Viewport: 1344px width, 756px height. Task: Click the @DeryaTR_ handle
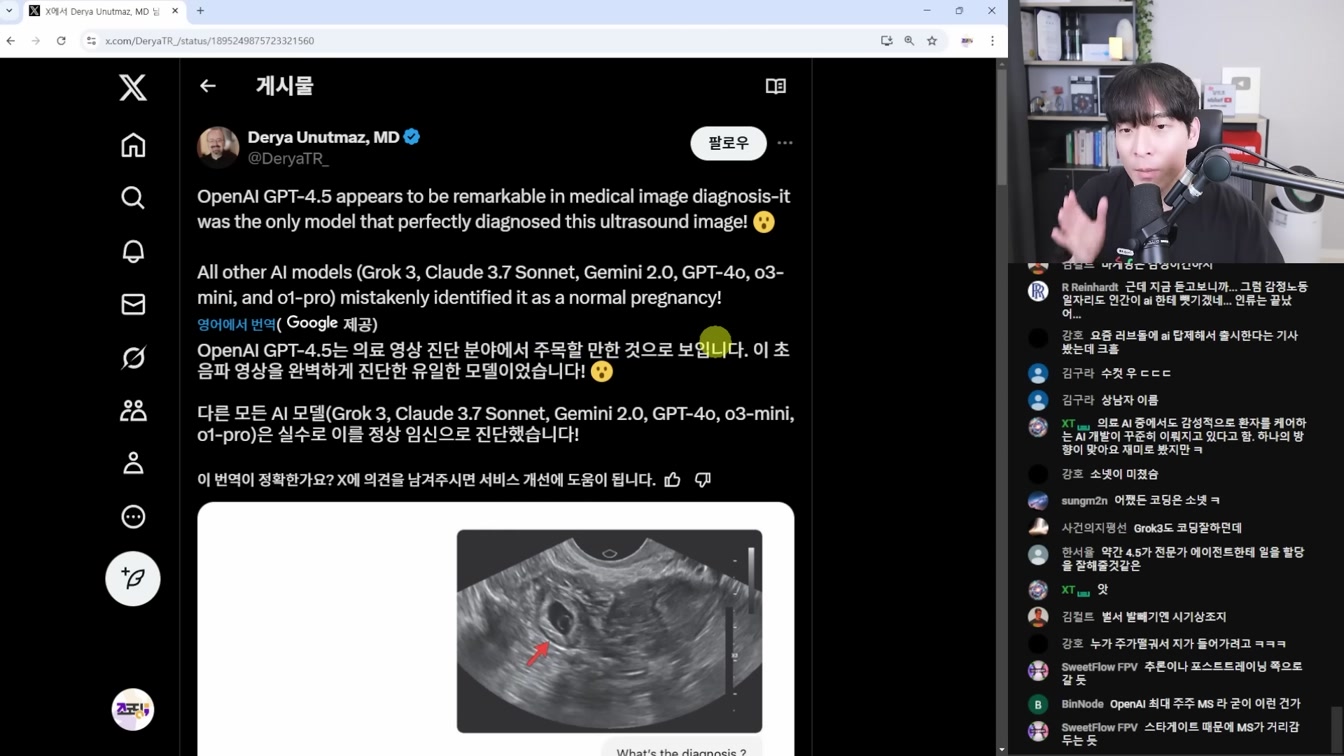[x=288, y=158]
